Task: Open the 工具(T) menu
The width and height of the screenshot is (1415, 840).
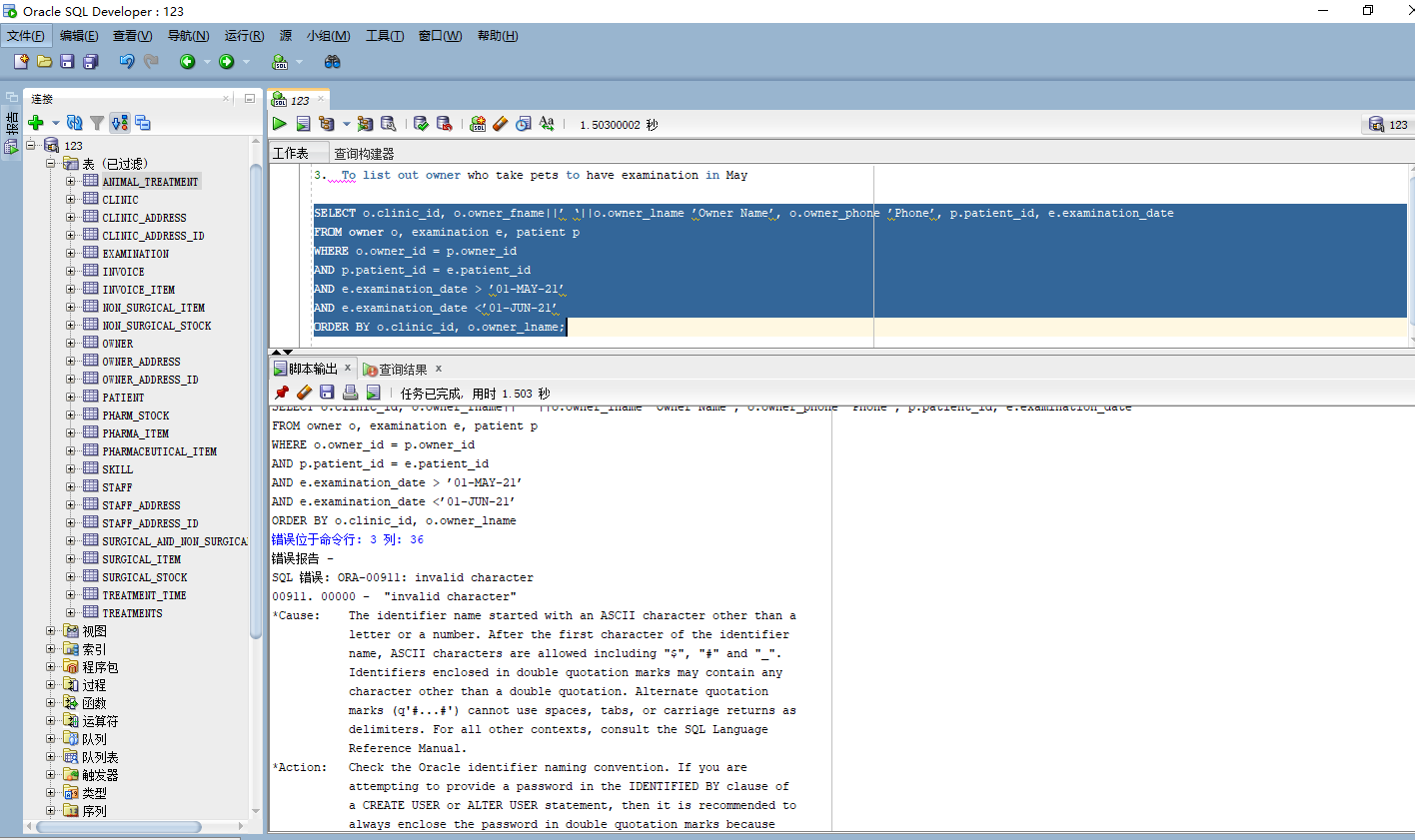Action: [x=385, y=36]
